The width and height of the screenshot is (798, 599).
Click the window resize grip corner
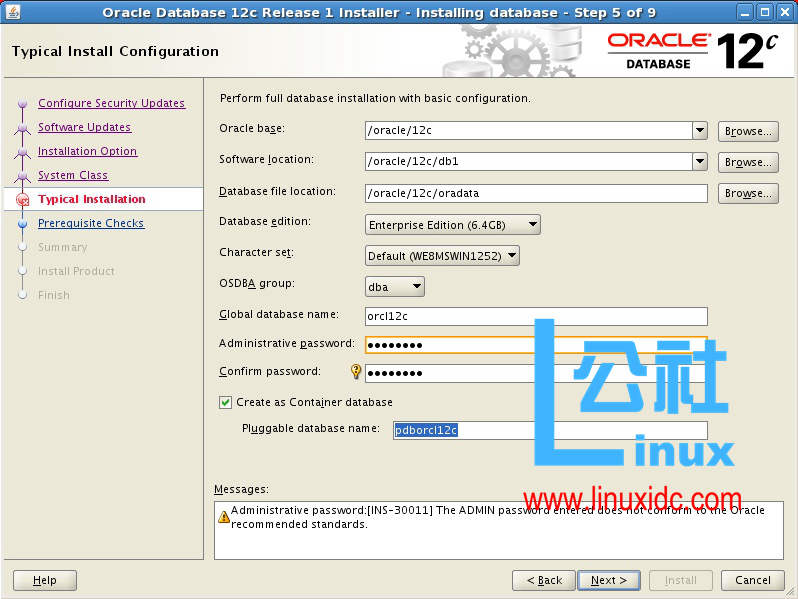(x=790, y=591)
